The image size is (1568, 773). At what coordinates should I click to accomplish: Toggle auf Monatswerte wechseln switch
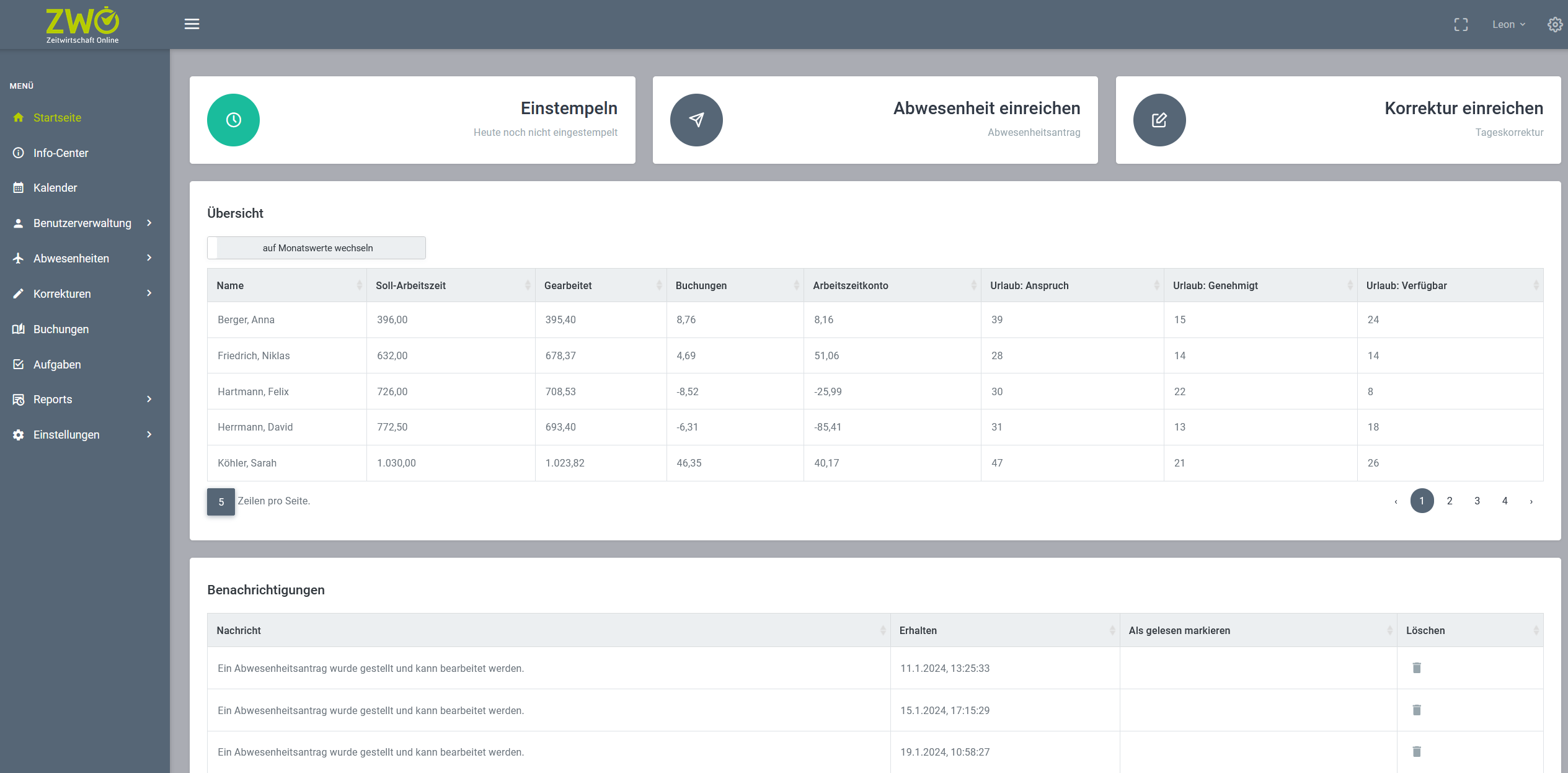(x=316, y=248)
